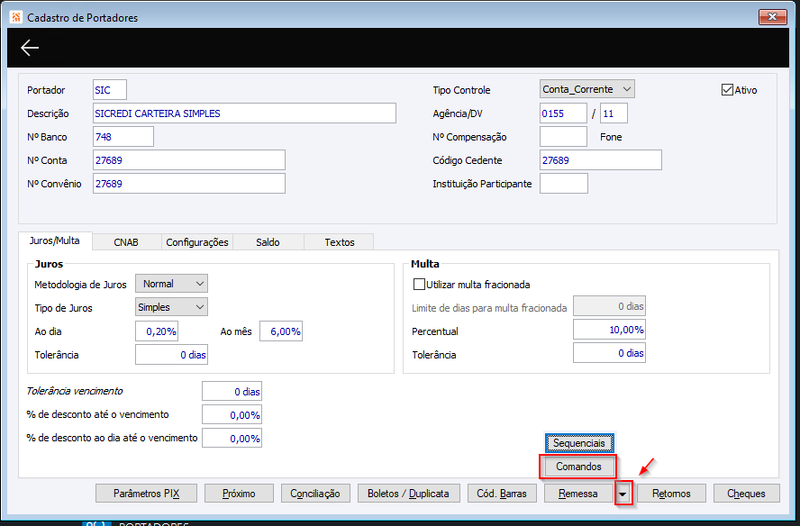Screen dimensions: 800x526
Task: Click the Sequenciais button
Action: 579,443
